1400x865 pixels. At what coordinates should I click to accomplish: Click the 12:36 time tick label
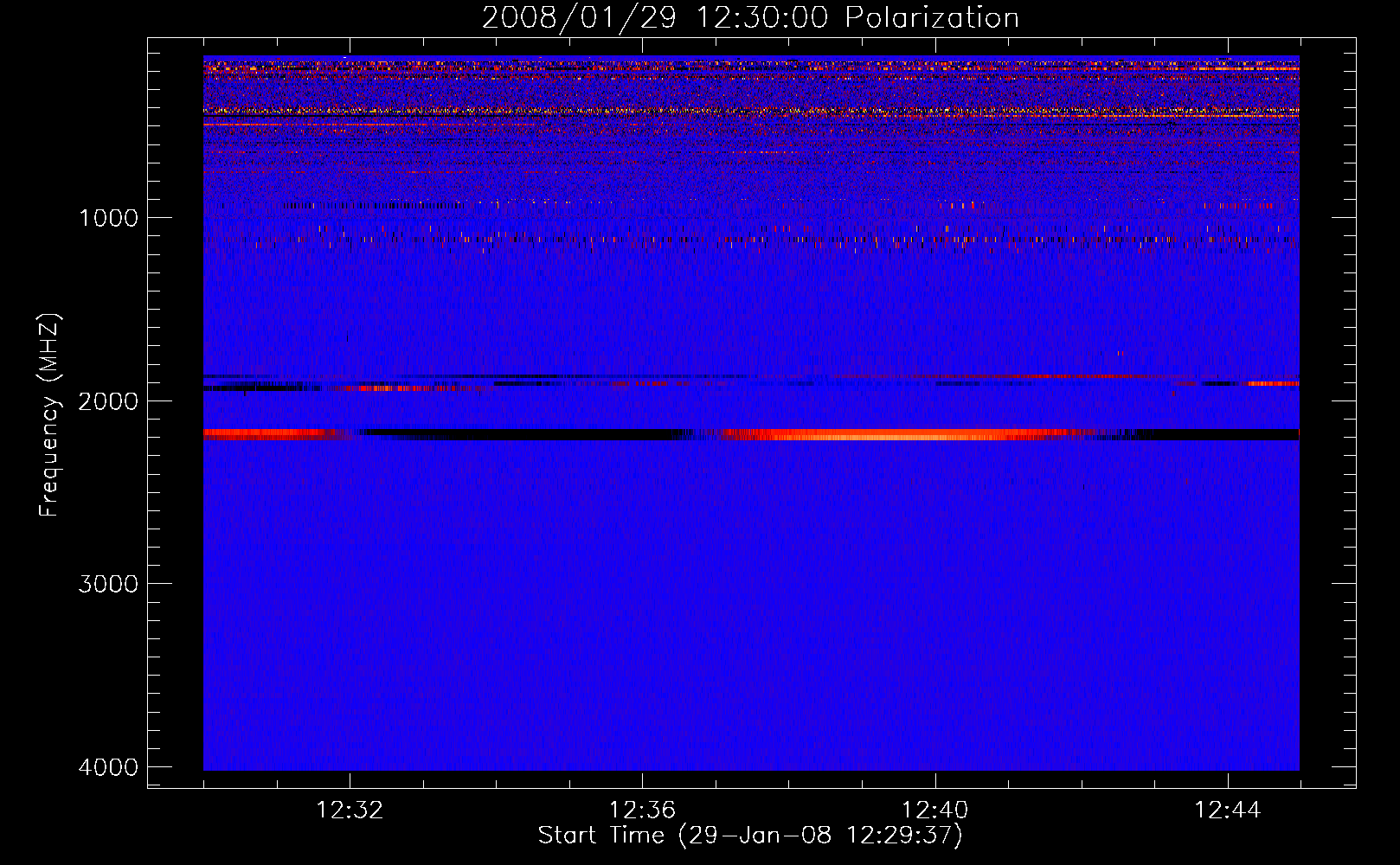tap(642, 811)
